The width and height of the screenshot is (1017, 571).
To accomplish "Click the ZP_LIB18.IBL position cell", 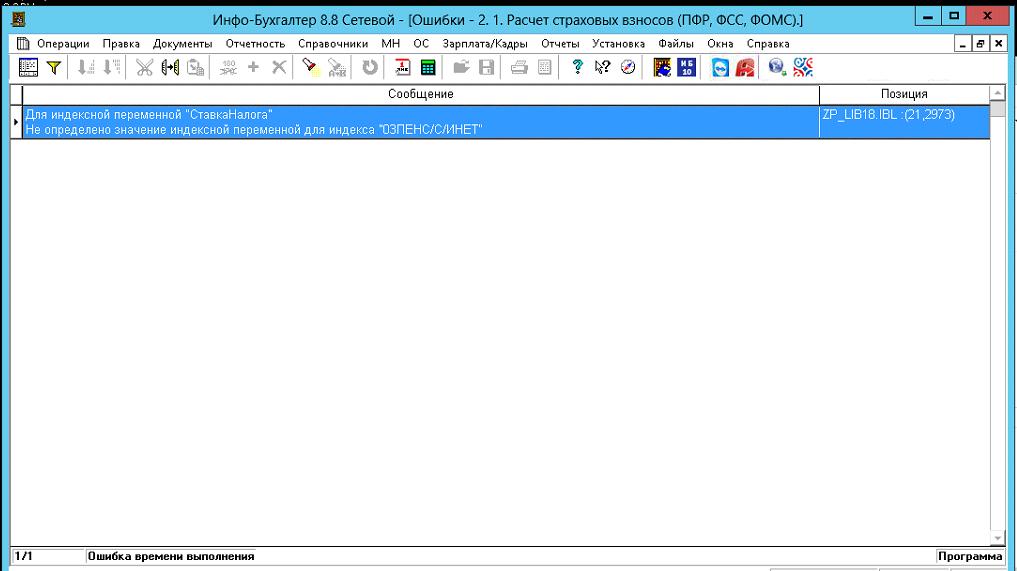I will (904, 122).
